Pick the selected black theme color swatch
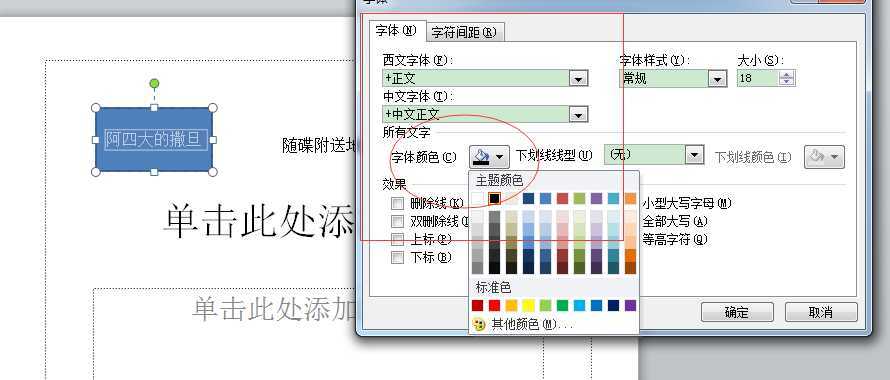890x380 pixels. pos(494,198)
